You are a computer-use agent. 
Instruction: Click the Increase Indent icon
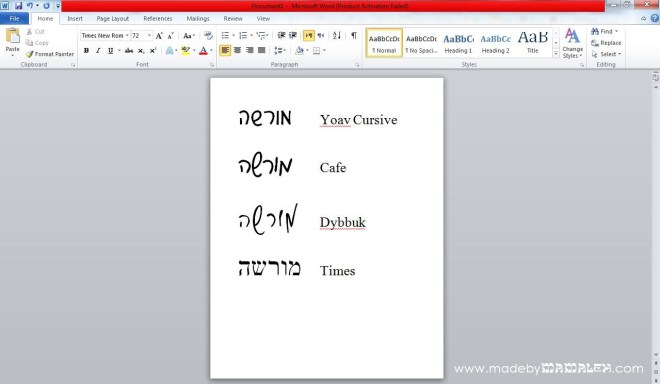pos(293,36)
